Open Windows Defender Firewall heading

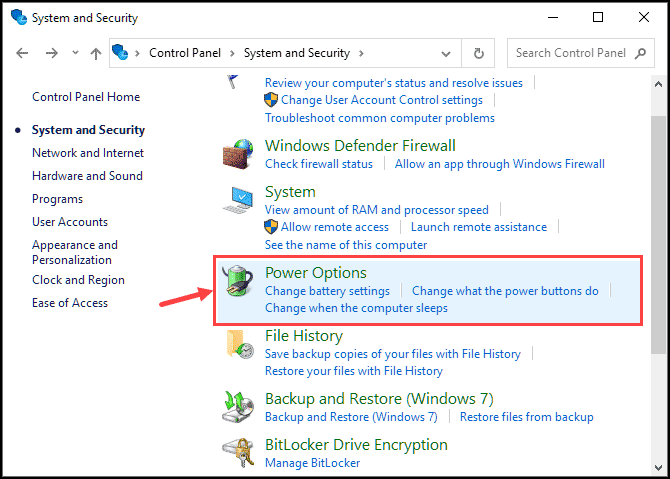(360, 146)
